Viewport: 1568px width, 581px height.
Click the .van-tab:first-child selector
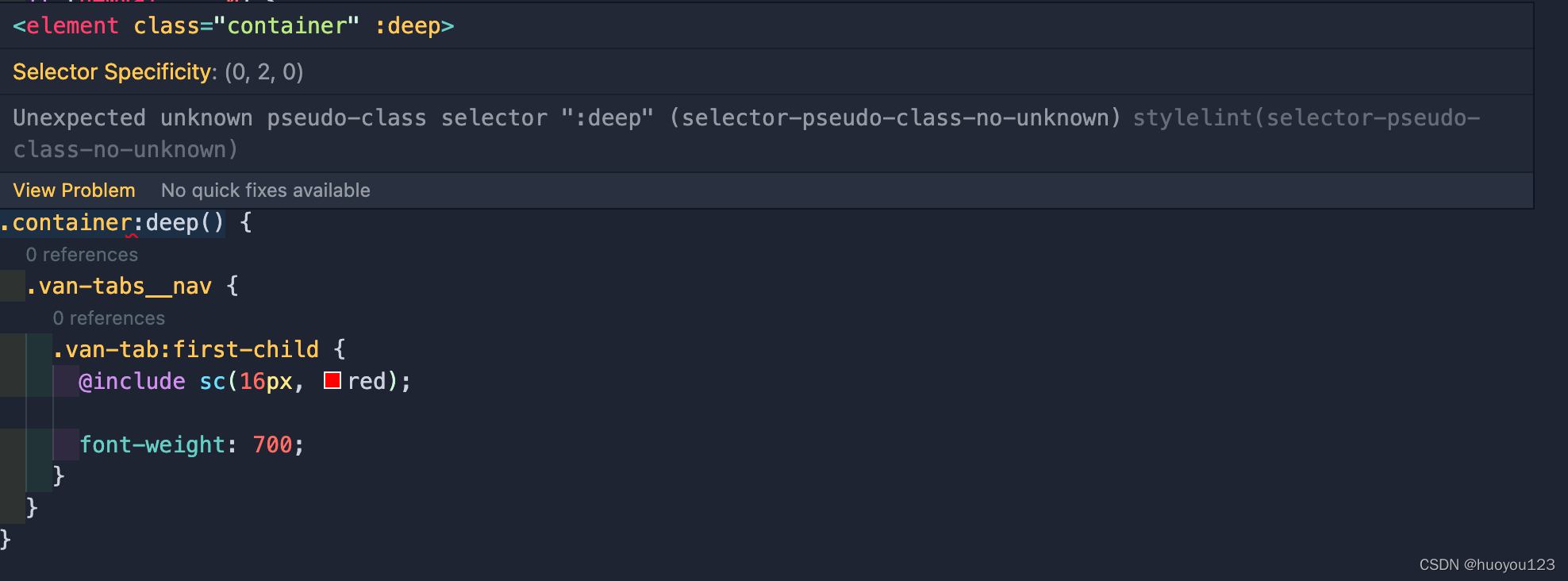pyautogui.click(x=186, y=349)
